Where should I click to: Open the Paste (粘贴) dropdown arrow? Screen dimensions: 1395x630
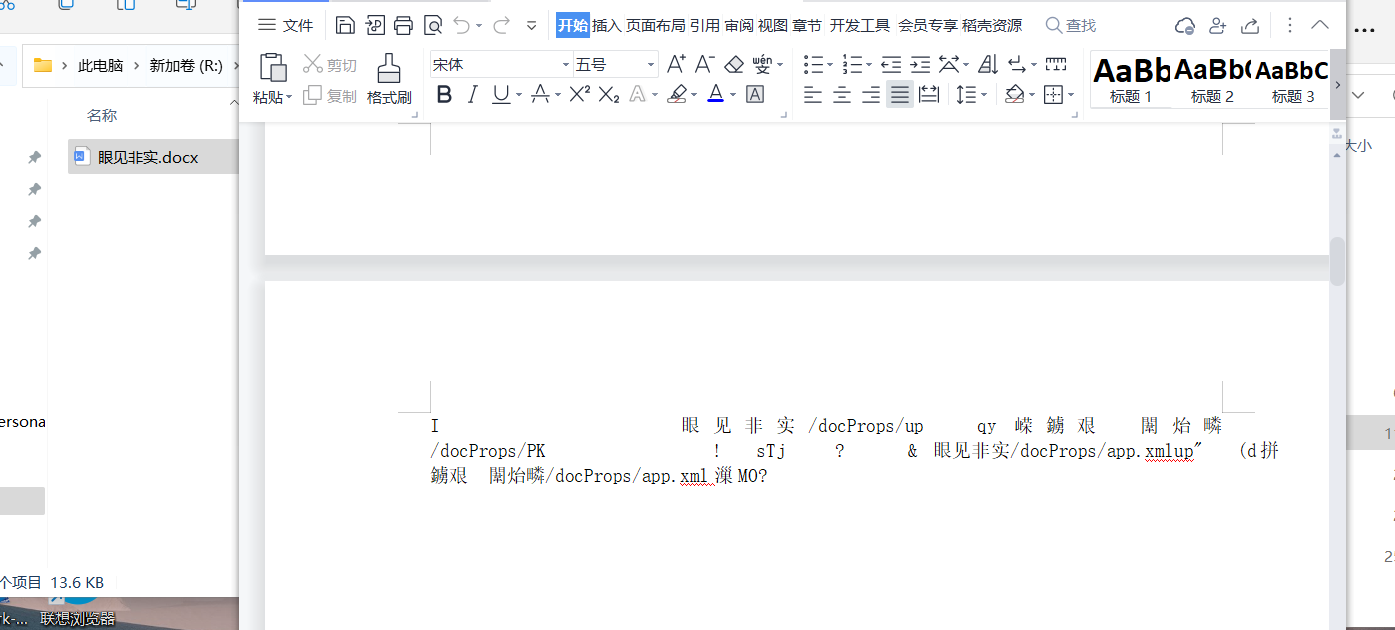tap(289, 97)
